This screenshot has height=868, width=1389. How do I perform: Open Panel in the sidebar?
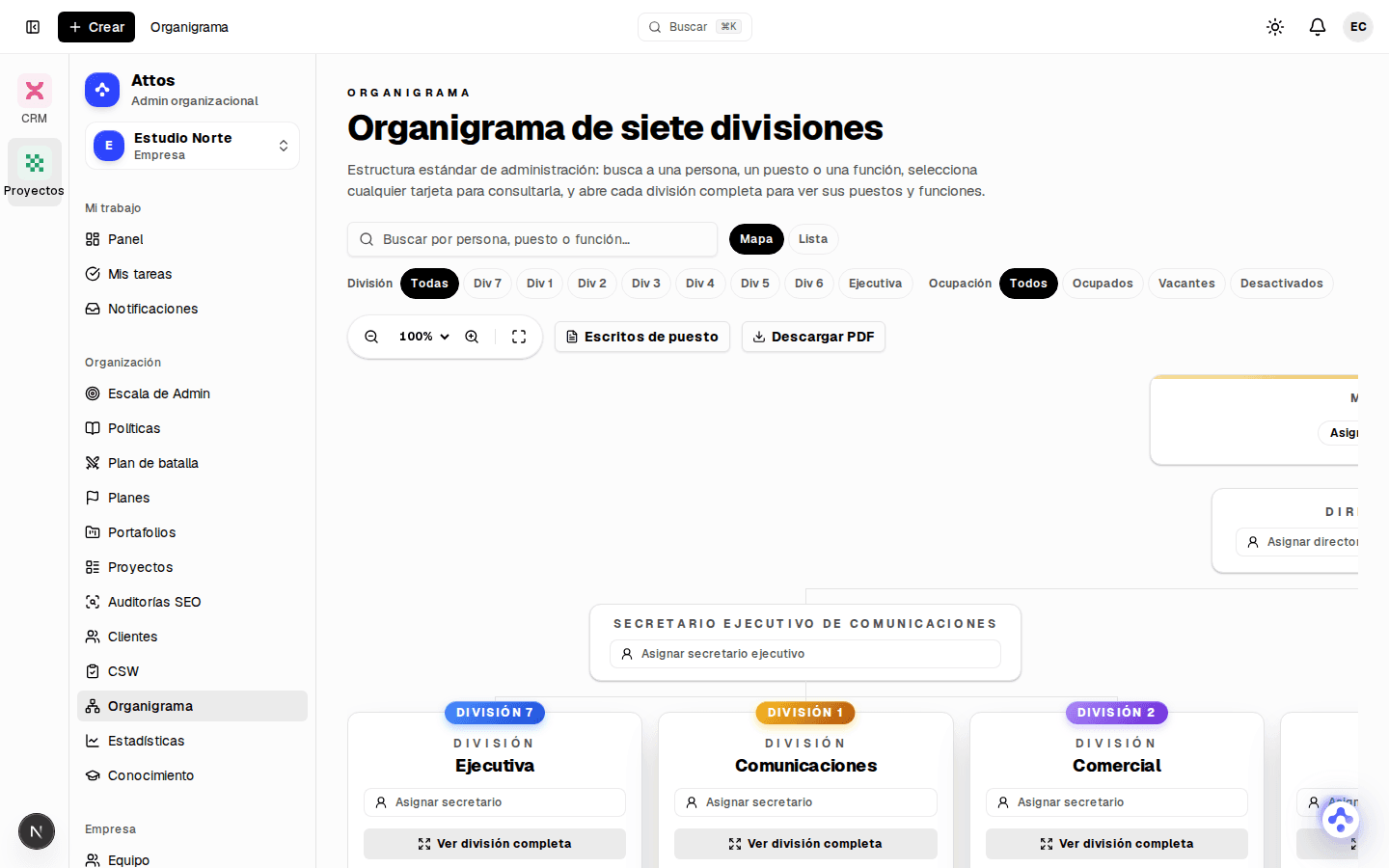[x=192, y=239]
